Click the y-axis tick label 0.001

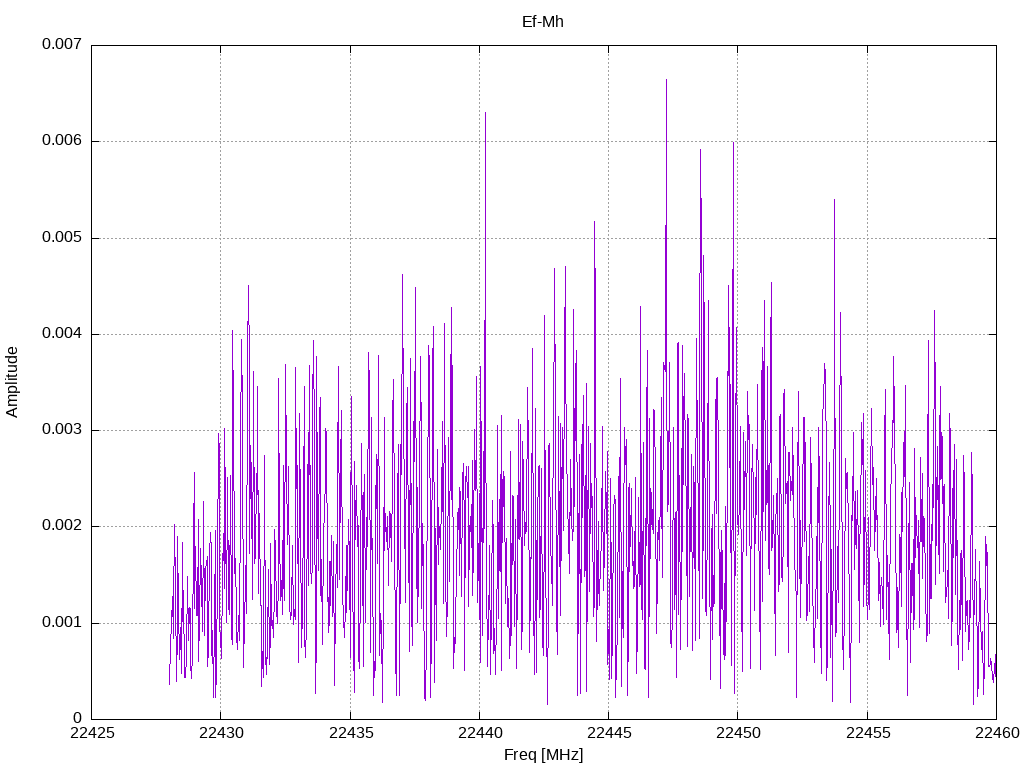62,622
